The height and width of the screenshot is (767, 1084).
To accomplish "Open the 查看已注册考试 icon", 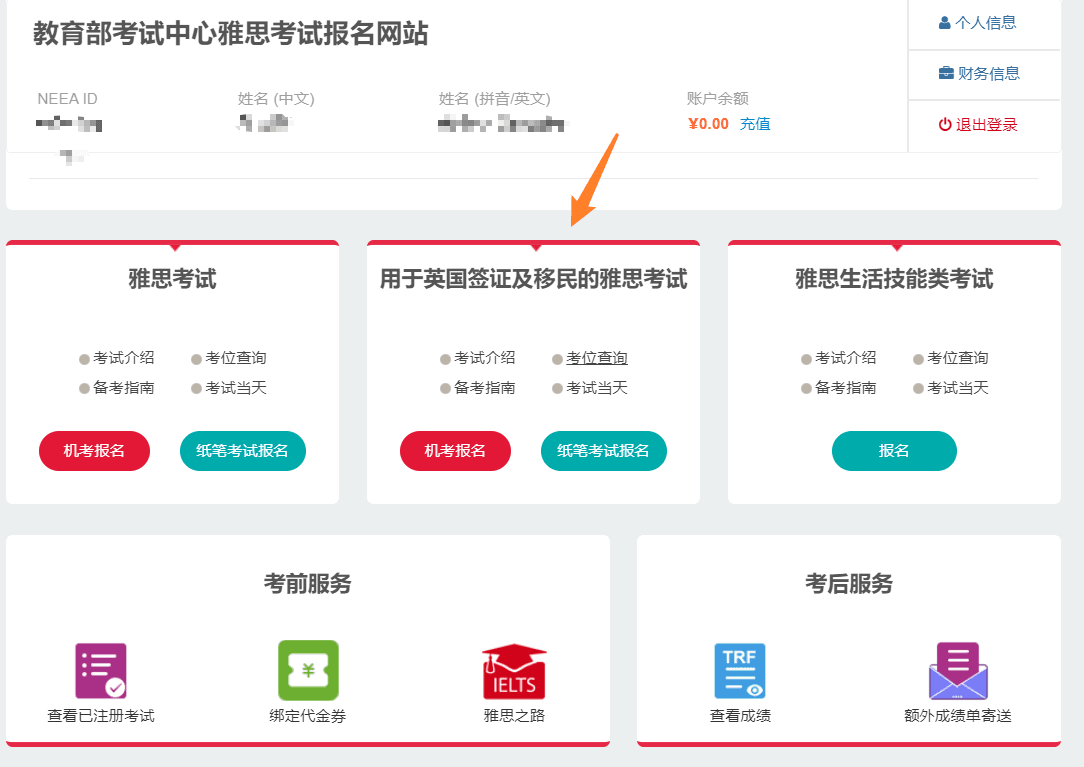I will [x=101, y=671].
